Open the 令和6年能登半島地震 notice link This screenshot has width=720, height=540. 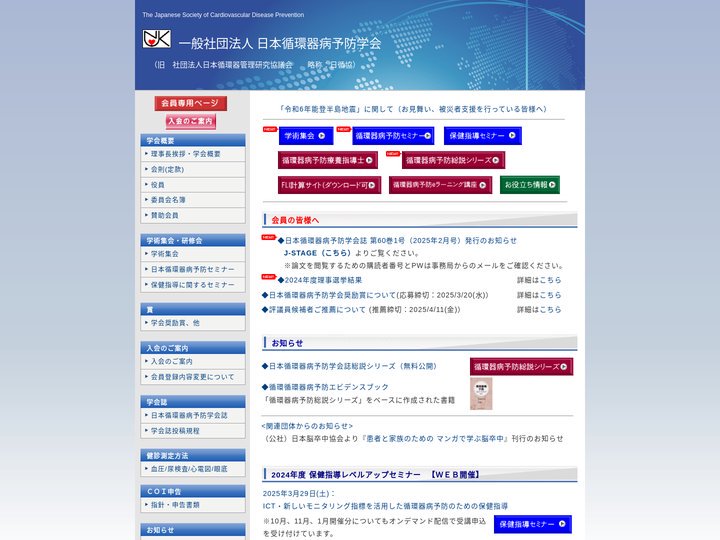click(x=413, y=109)
